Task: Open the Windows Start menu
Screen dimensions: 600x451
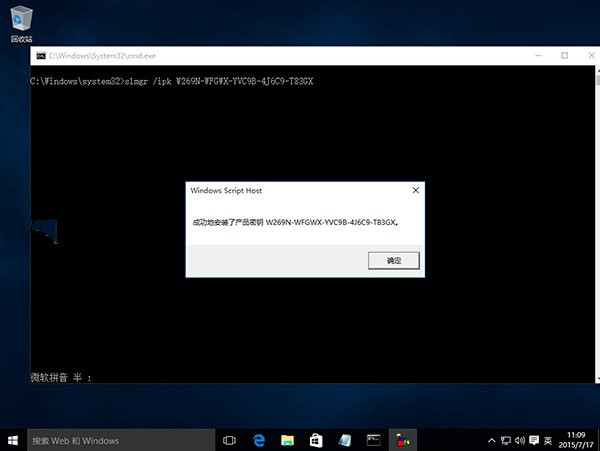Action: (13, 440)
